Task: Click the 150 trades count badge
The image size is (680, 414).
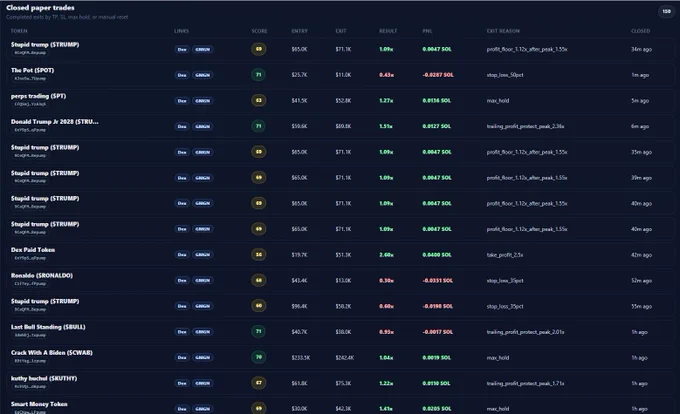Action: click(666, 11)
